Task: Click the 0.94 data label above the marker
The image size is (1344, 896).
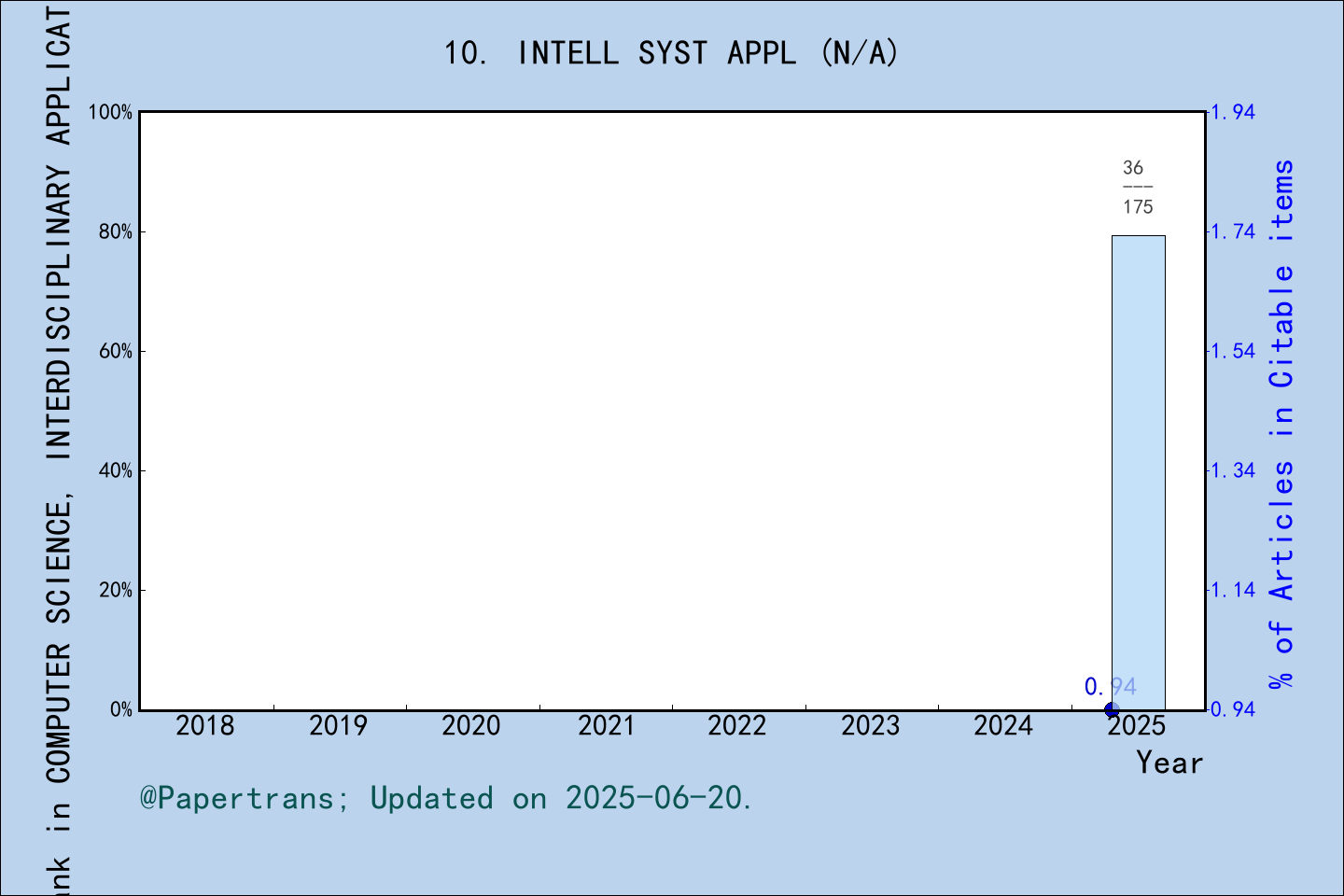Action: (x=1111, y=687)
